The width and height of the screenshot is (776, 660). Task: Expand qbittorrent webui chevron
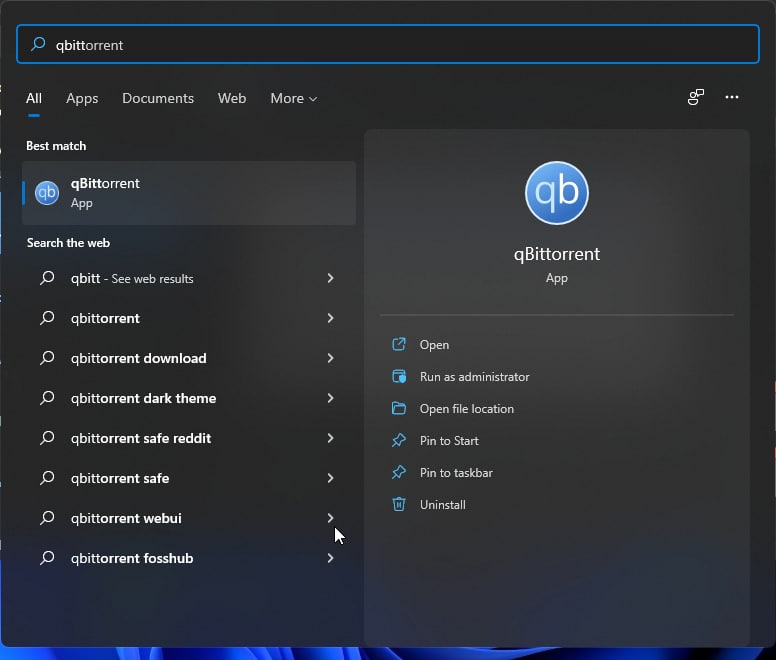click(x=330, y=518)
